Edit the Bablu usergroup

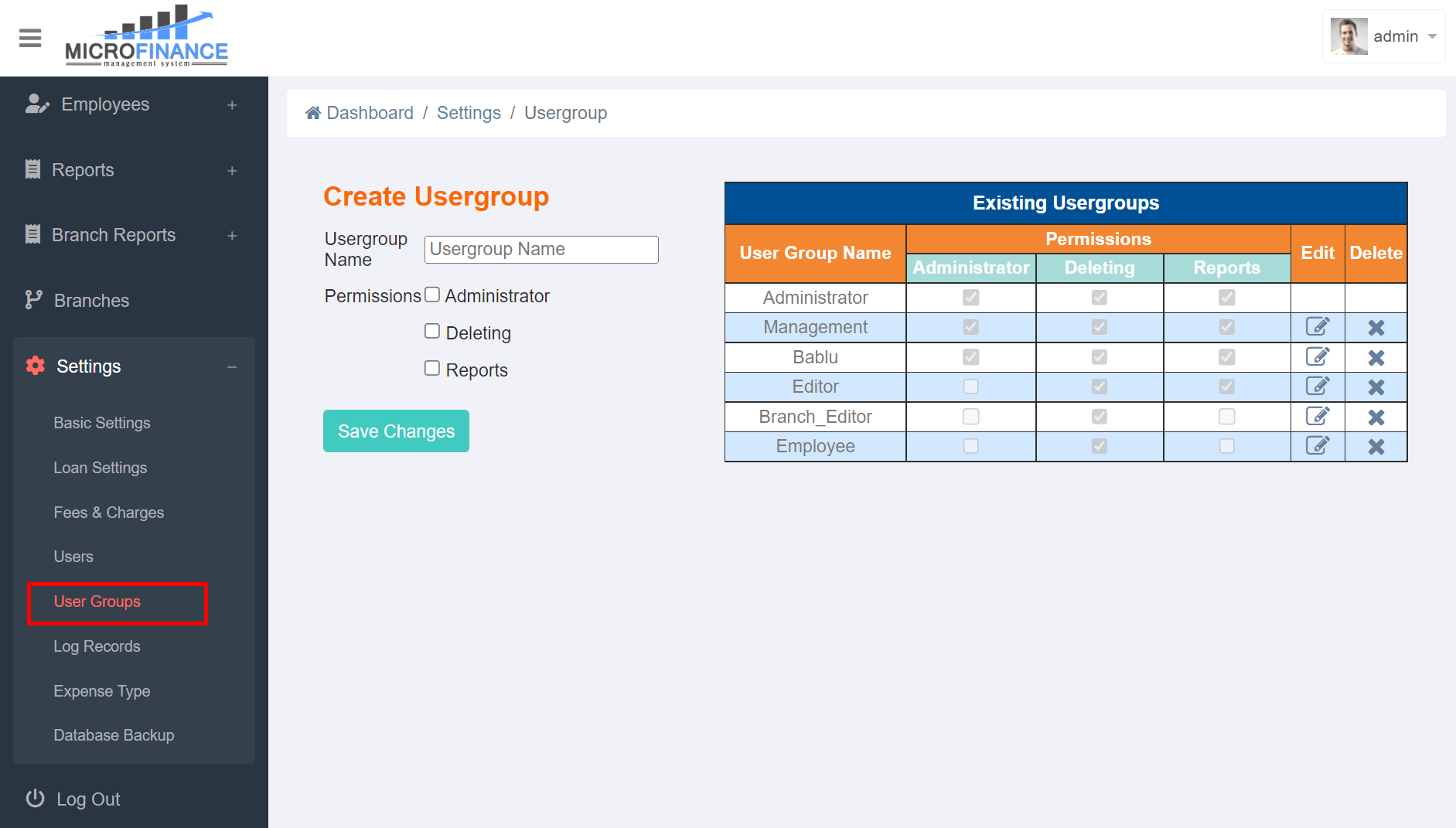point(1318,357)
